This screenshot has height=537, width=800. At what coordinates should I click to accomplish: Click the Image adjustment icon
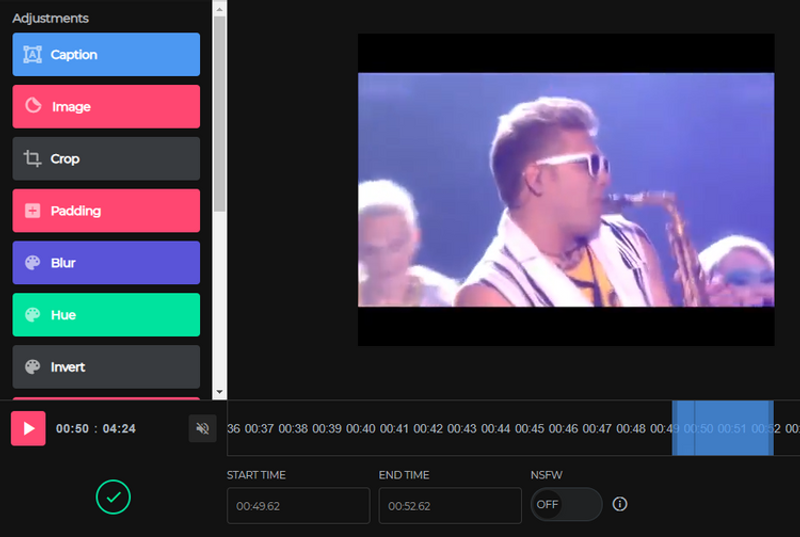point(32,106)
